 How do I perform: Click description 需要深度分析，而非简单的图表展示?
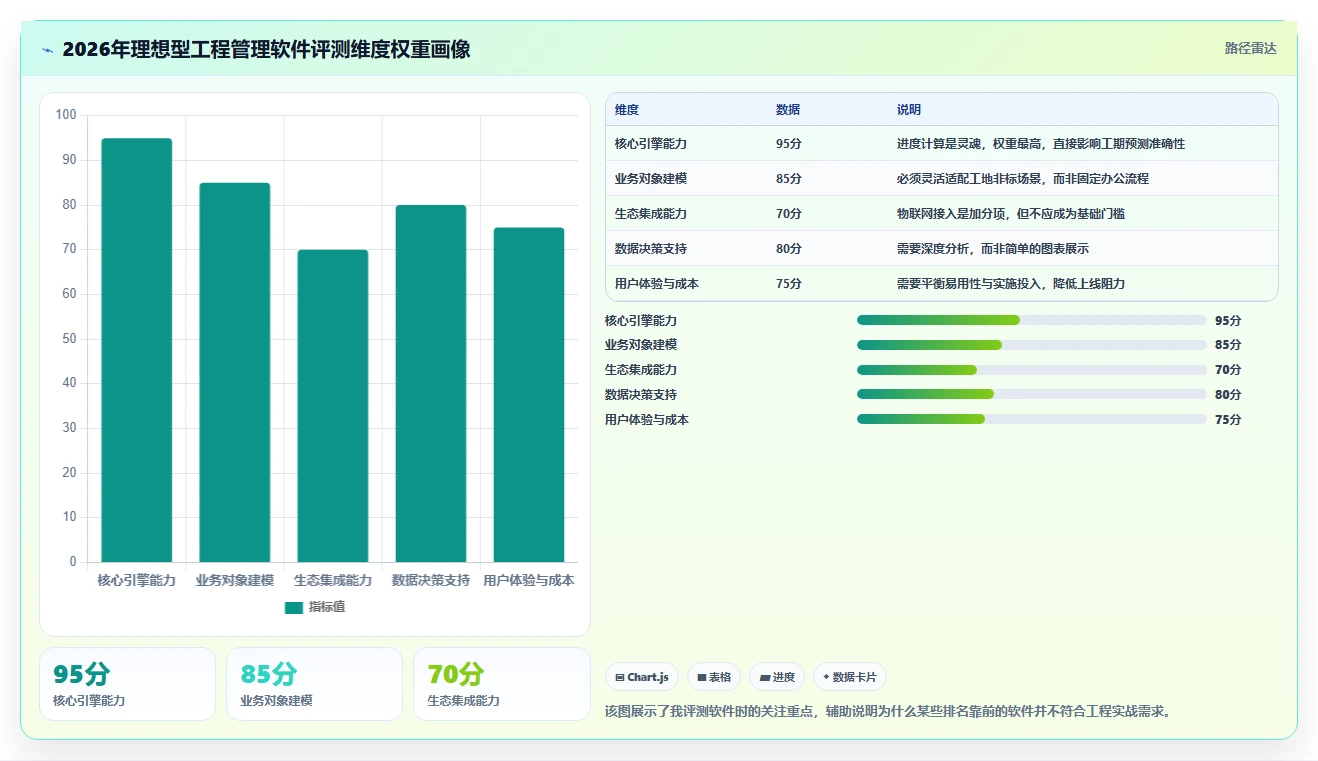click(x=993, y=249)
